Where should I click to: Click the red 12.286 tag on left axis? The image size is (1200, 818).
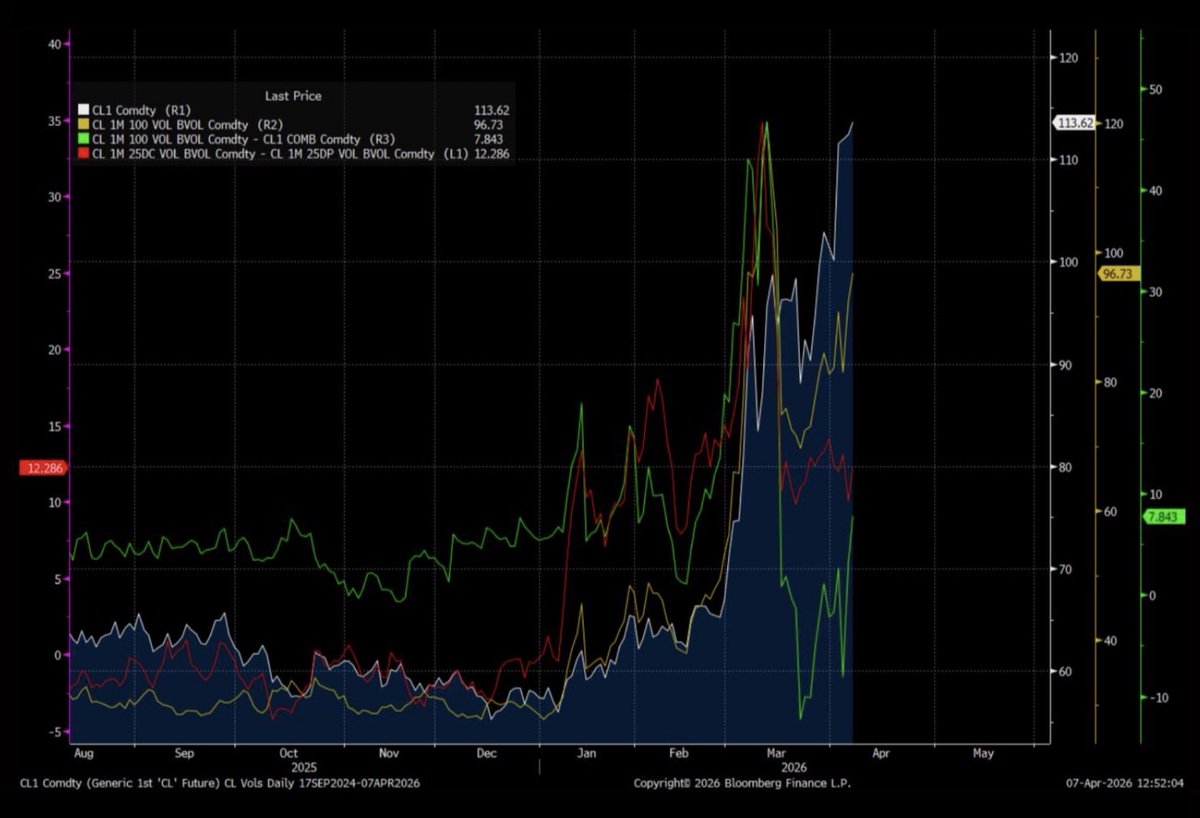point(43,467)
